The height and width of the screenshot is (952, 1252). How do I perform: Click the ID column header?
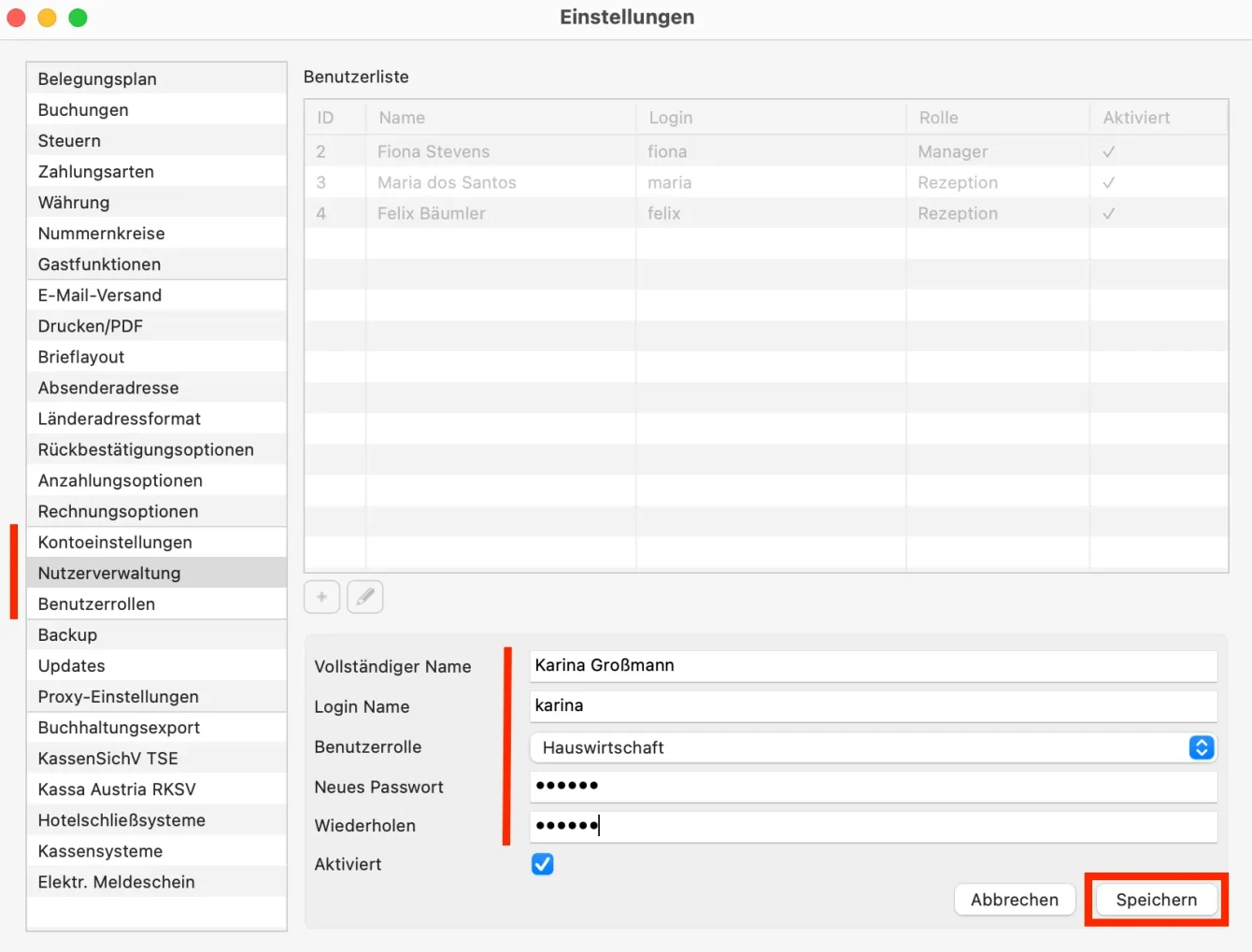pos(335,118)
